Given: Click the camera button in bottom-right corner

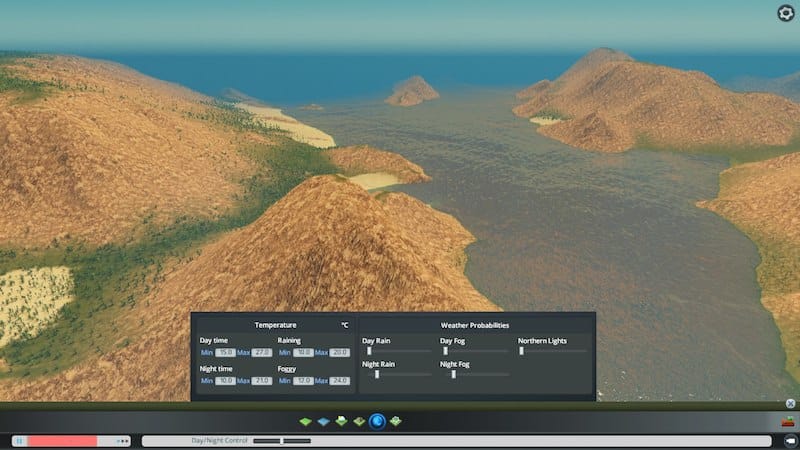Looking at the screenshot, I should (x=789, y=440).
